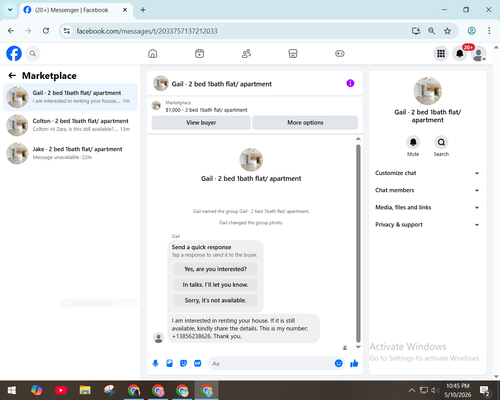Mute this Gail conversation
This screenshot has height=400, width=500.
pos(413,142)
